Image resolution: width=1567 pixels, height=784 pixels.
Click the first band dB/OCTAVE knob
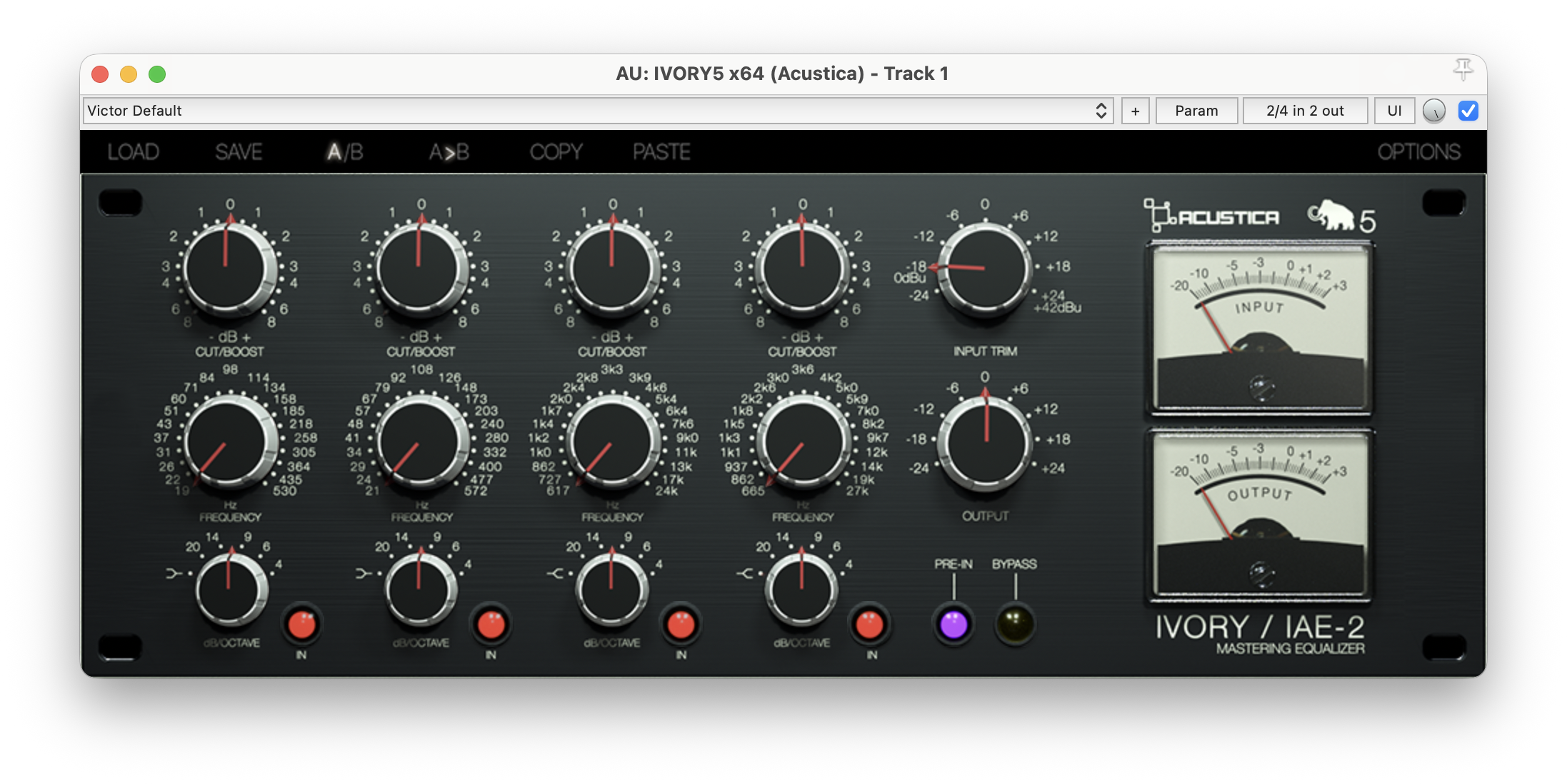click(230, 589)
